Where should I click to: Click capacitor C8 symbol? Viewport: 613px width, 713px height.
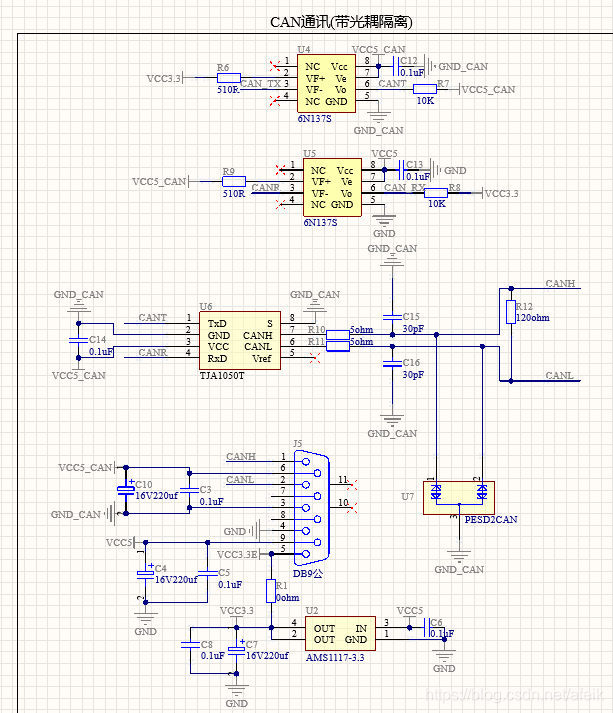[x=190, y=645]
